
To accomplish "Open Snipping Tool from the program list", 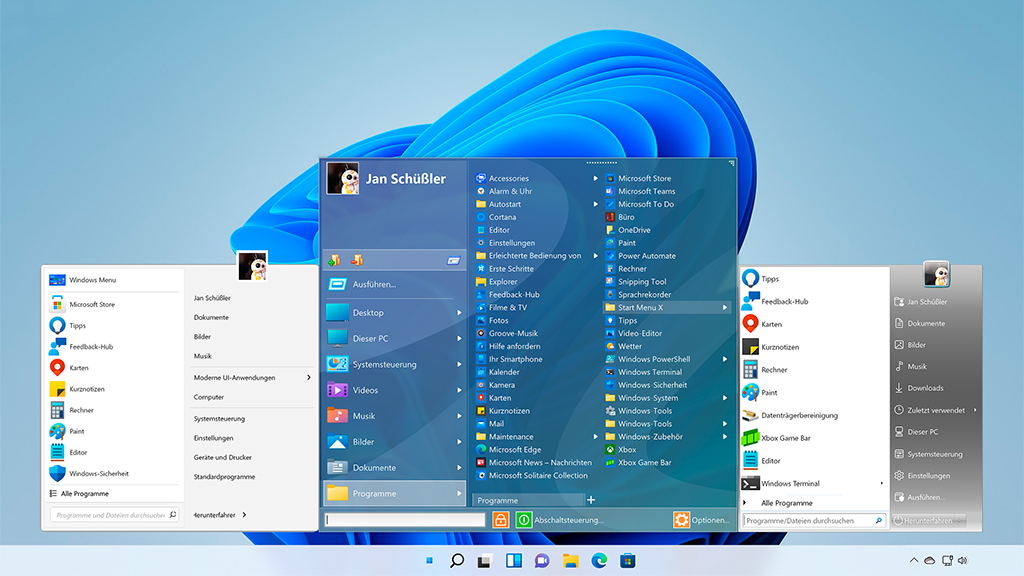I will pyautogui.click(x=641, y=282).
